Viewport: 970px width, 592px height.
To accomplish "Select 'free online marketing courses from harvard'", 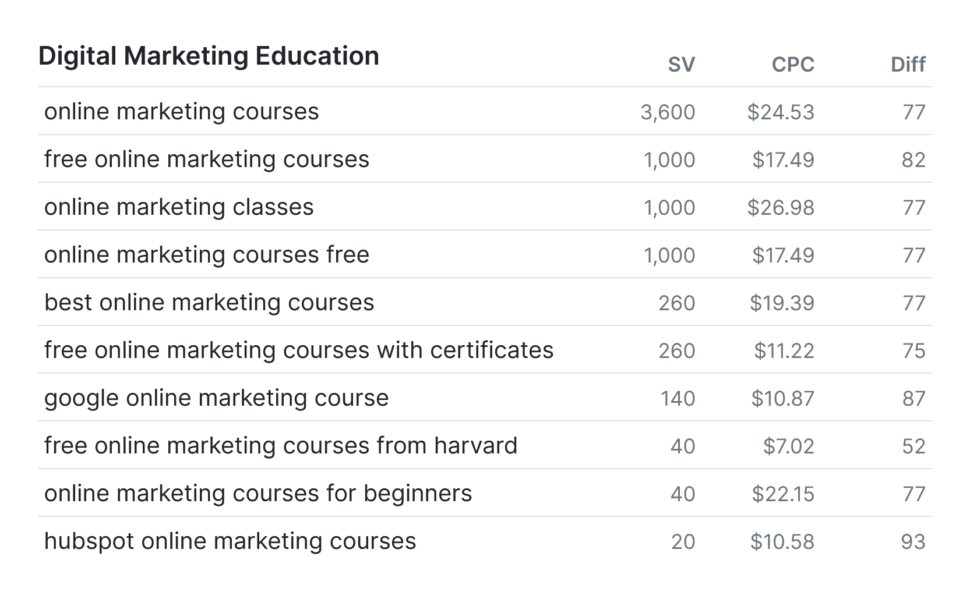I will [281, 445].
